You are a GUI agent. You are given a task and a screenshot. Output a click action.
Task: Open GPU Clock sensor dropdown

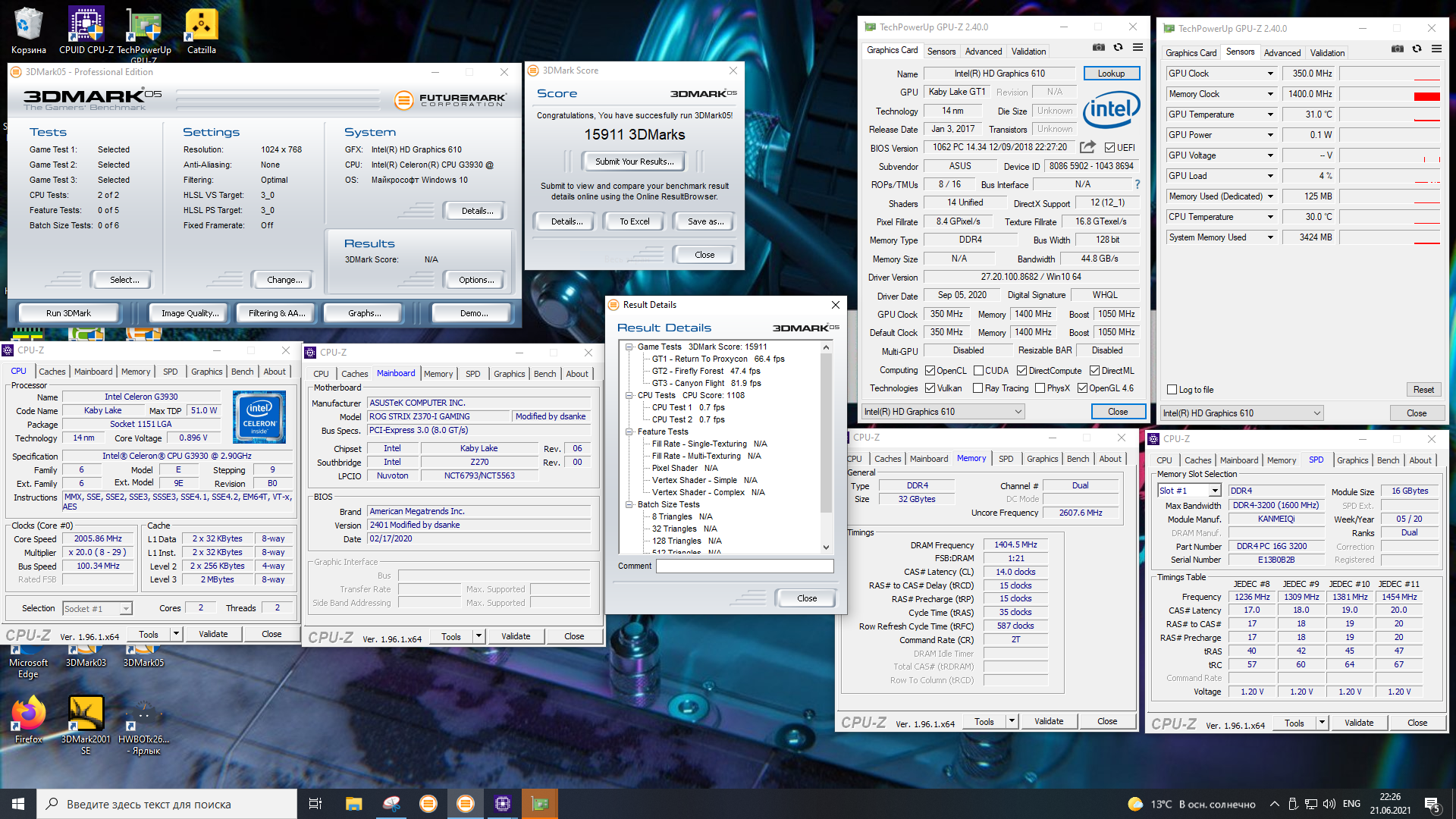click(1270, 74)
